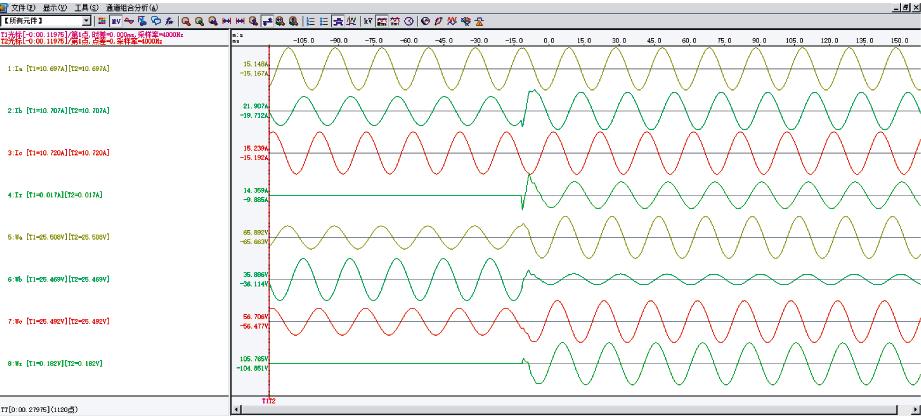921x418 pixels.
Task: Expand the 所有元件 combo box arrow
Action: point(87,21)
